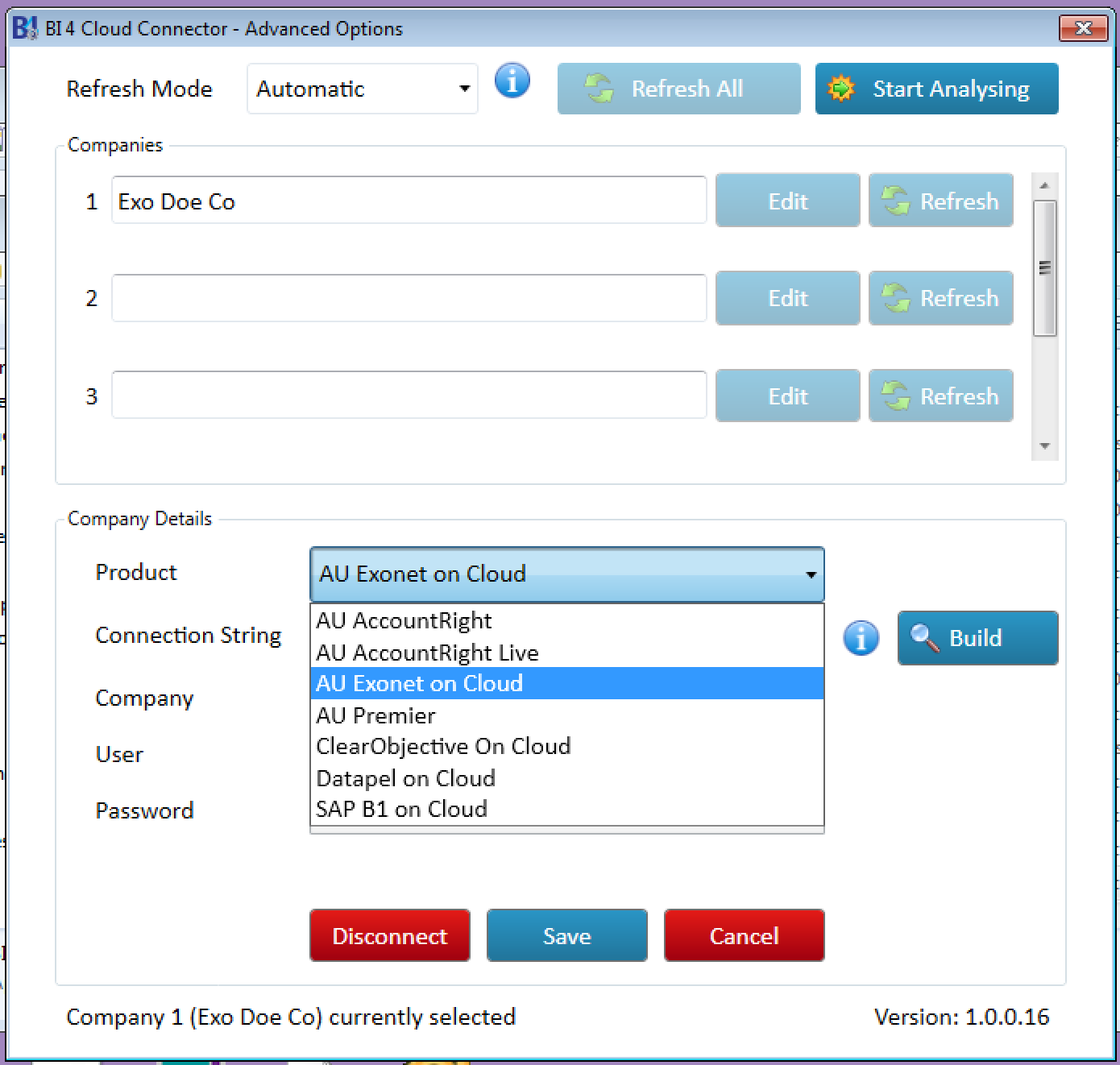
Task: Click the empty company 3 name field
Action: pyautogui.click(x=409, y=396)
